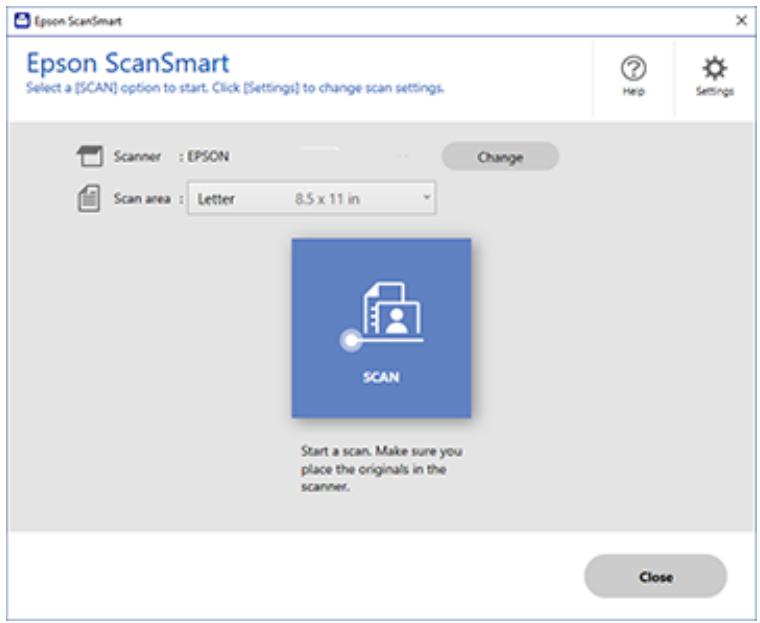Click the scan area document icon
The image size is (760, 623).
[x=89, y=198]
